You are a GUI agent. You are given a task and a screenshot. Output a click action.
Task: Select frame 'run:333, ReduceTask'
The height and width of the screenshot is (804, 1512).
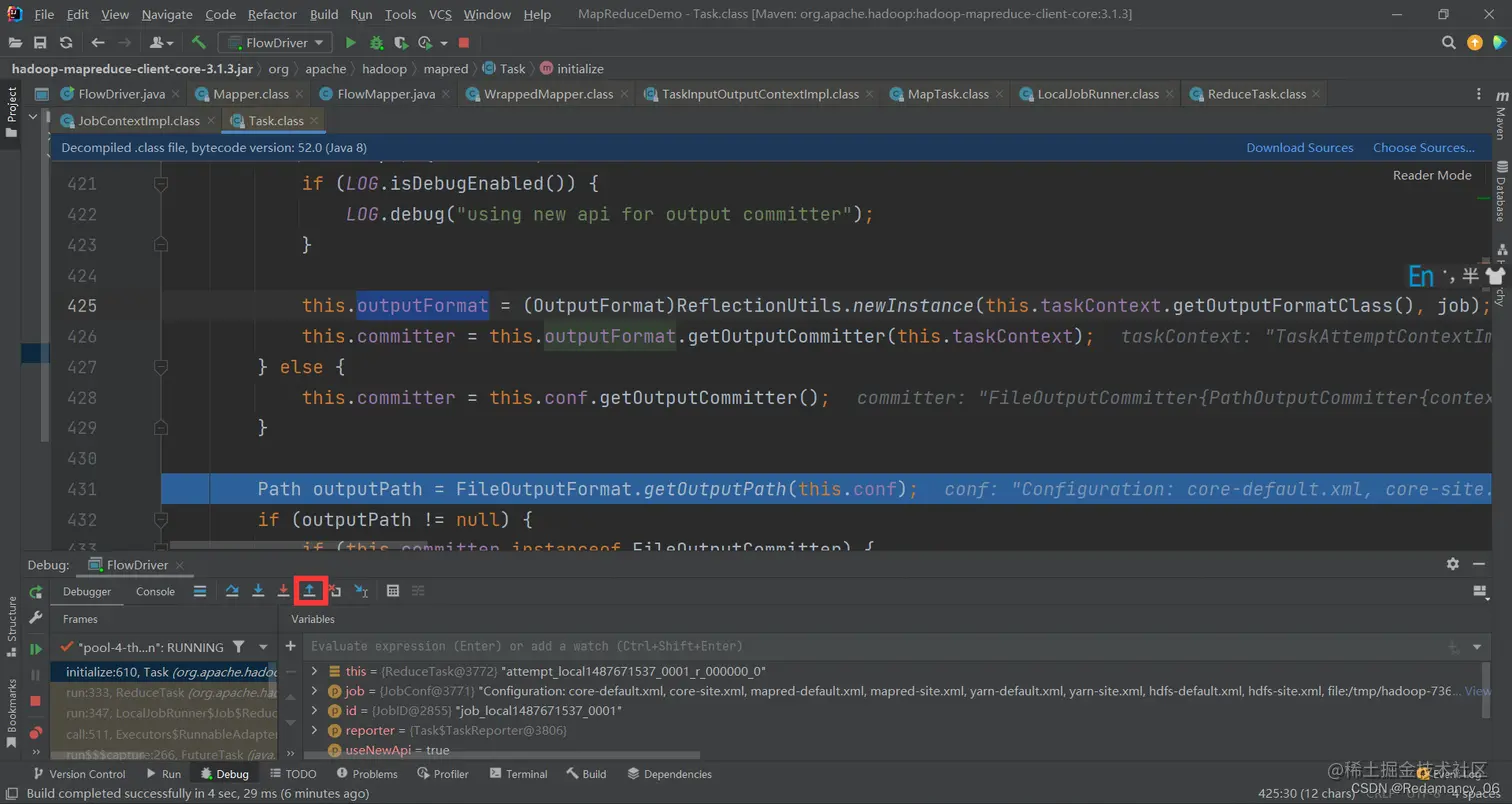tap(163, 692)
